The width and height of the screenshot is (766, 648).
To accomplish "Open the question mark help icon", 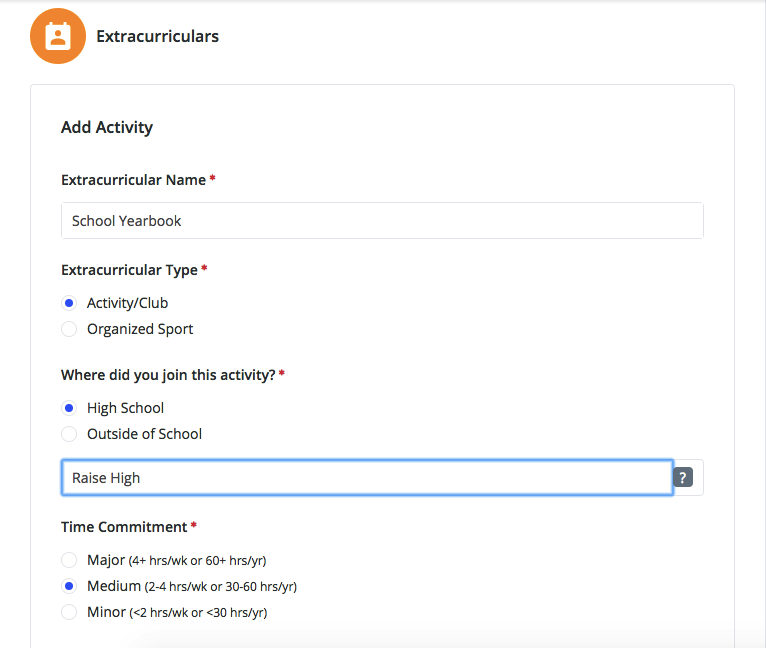I will pyautogui.click(x=683, y=477).
